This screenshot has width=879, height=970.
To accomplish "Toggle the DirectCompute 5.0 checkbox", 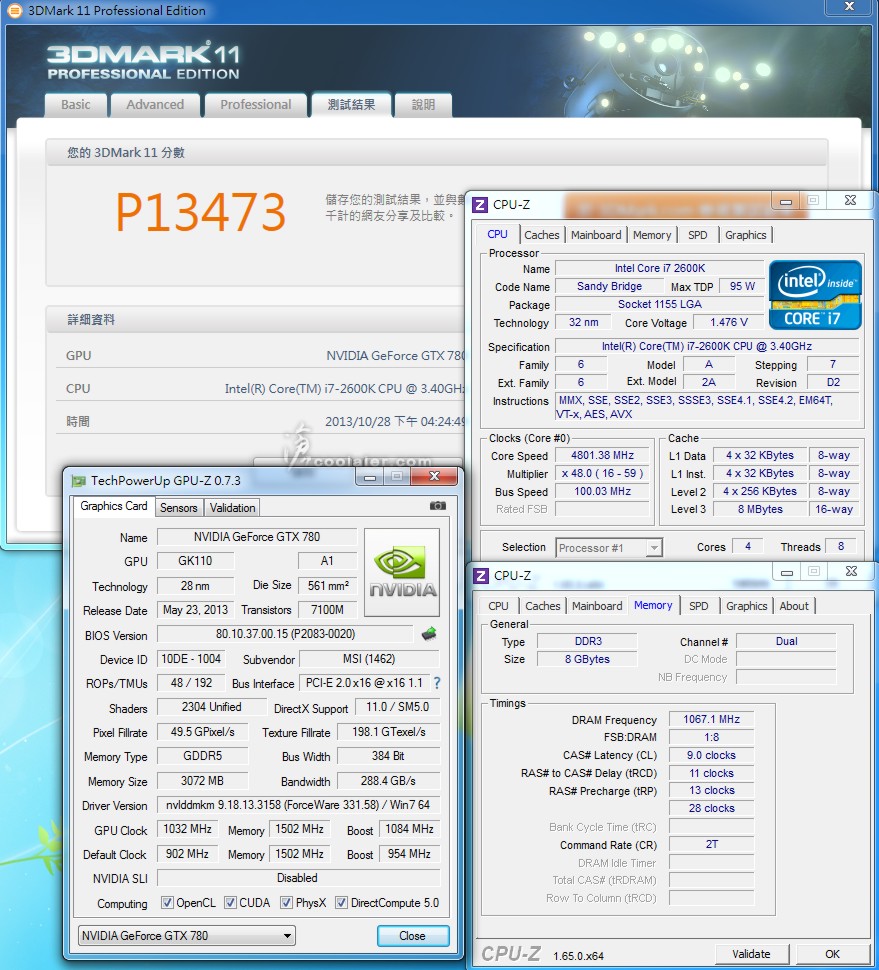I will click(x=341, y=903).
